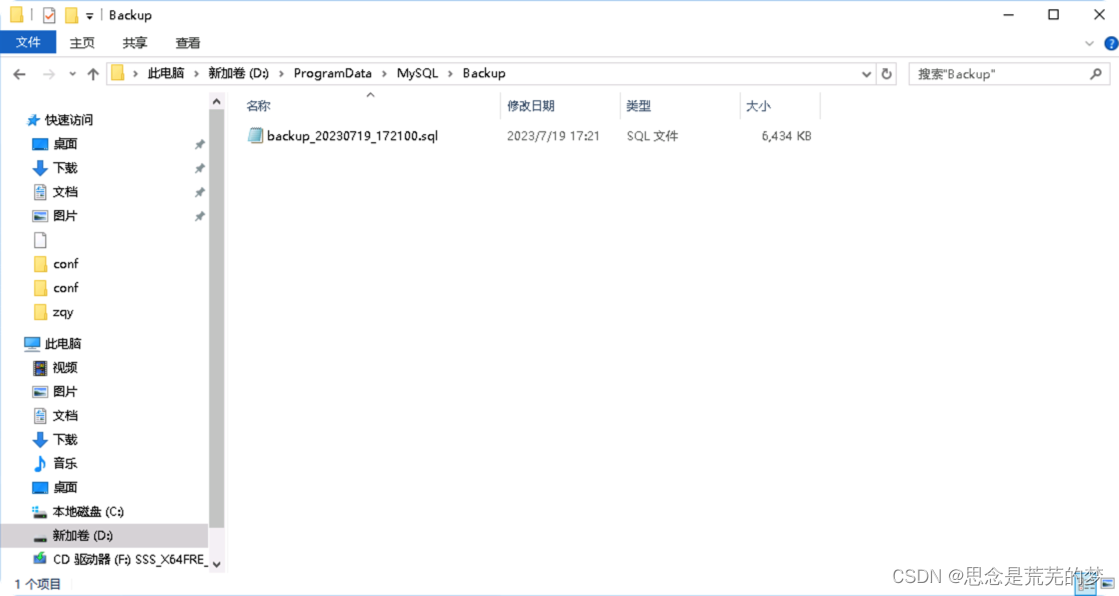Viewport: 1119px width, 596px height.
Task: Open 音乐 under 此电脑
Action: click(65, 463)
